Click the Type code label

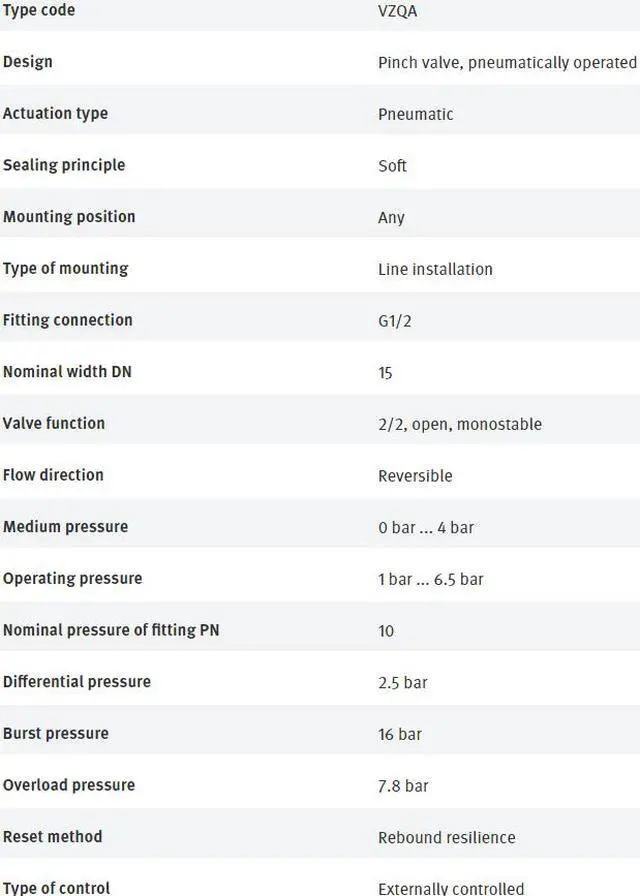click(39, 10)
